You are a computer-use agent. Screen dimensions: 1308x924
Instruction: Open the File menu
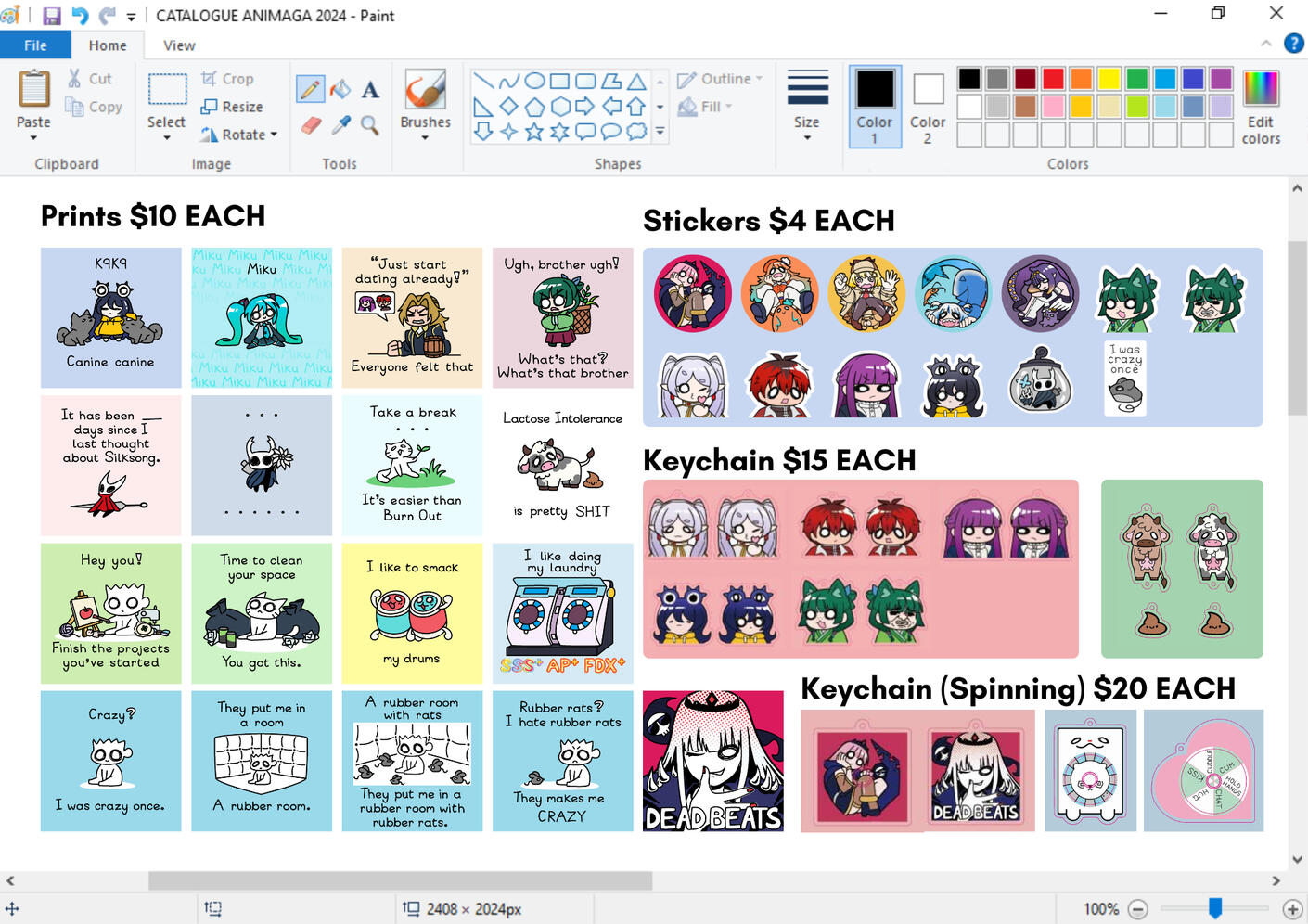point(35,45)
